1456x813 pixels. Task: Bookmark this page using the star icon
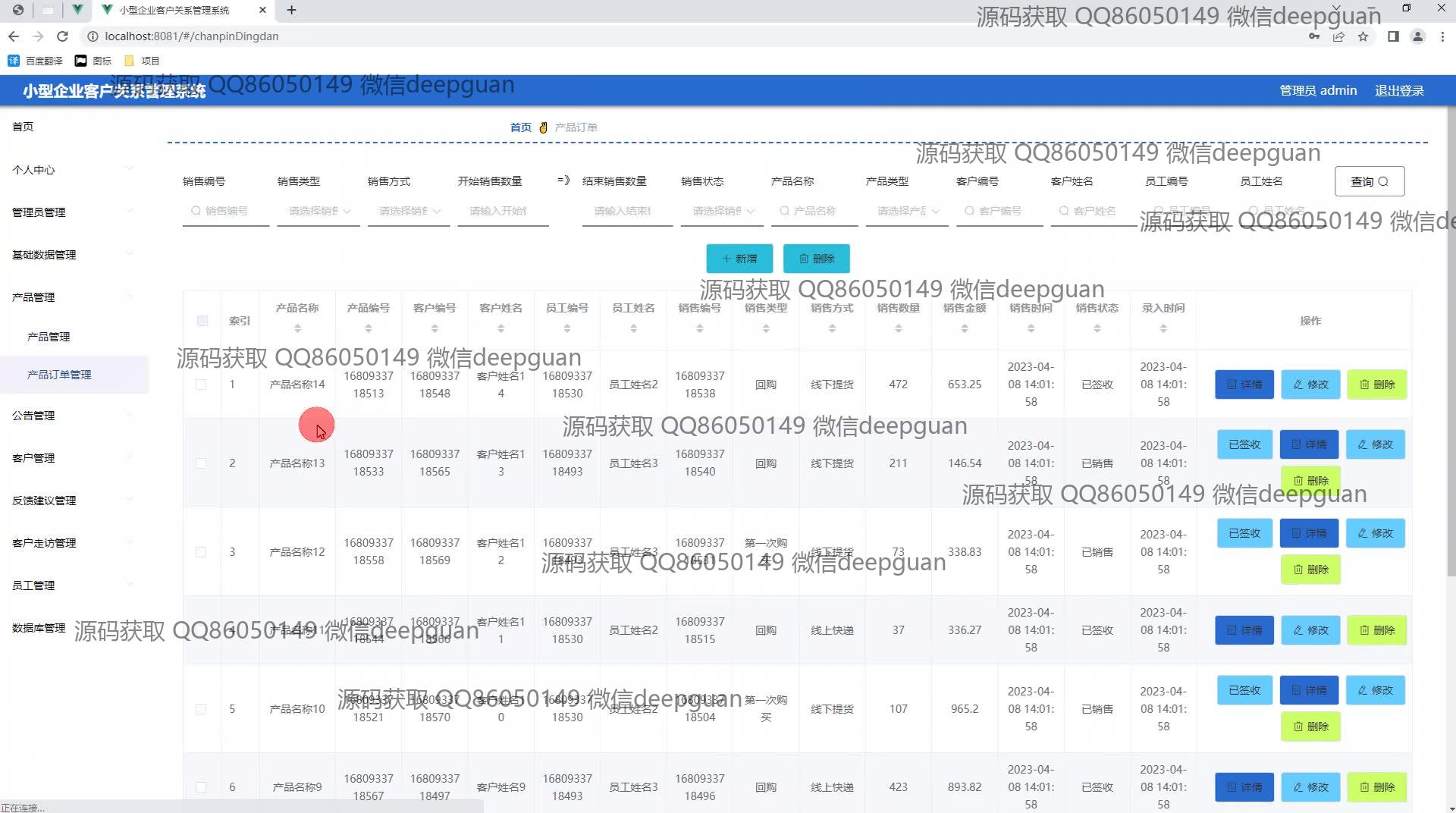[x=1363, y=36]
